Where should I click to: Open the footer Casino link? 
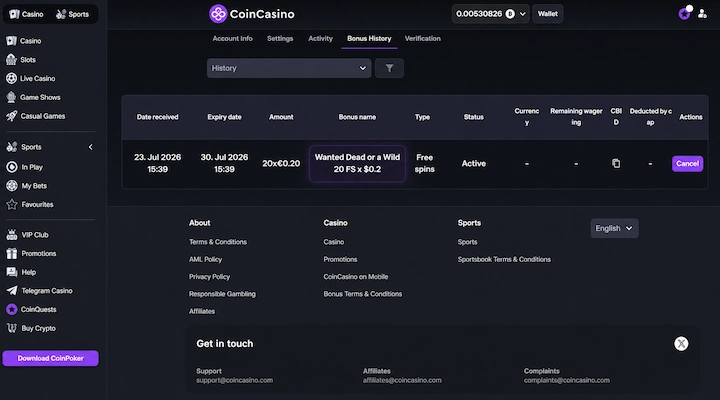tap(333, 242)
